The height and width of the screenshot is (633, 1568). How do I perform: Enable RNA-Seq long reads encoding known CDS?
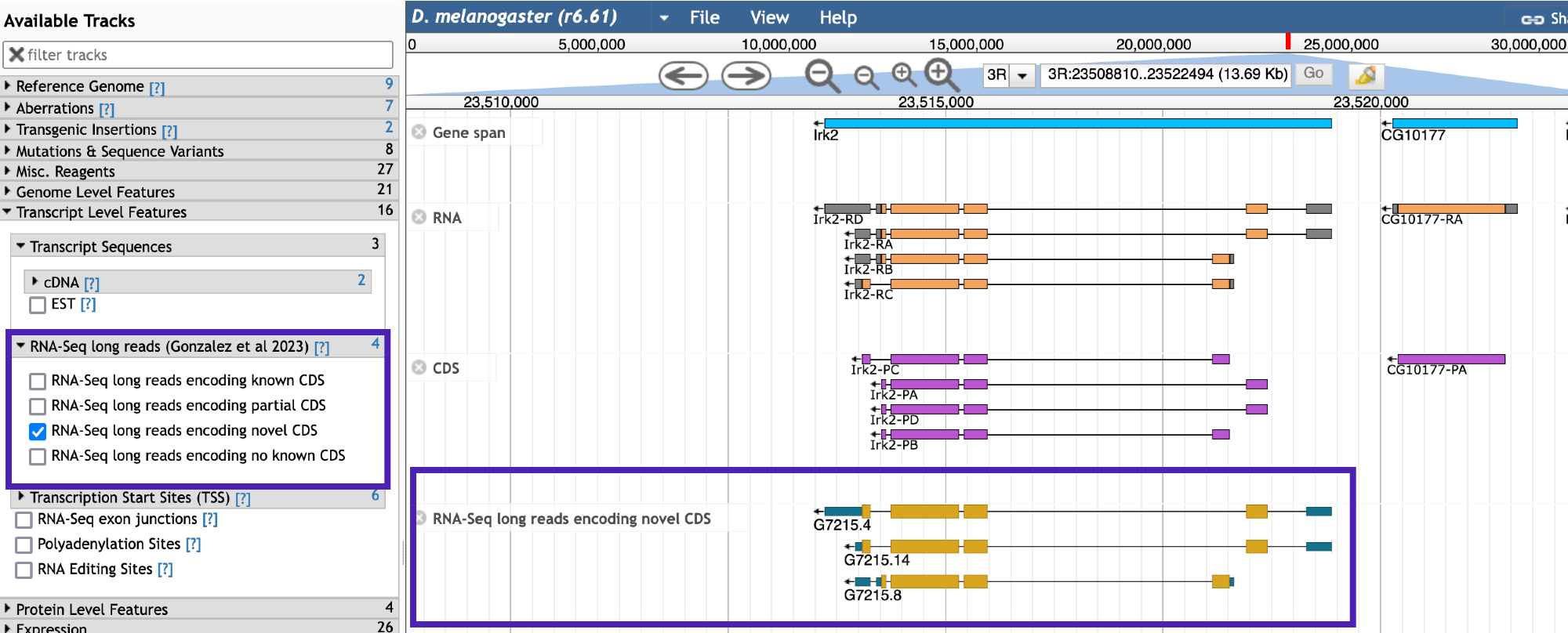[38, 382]
